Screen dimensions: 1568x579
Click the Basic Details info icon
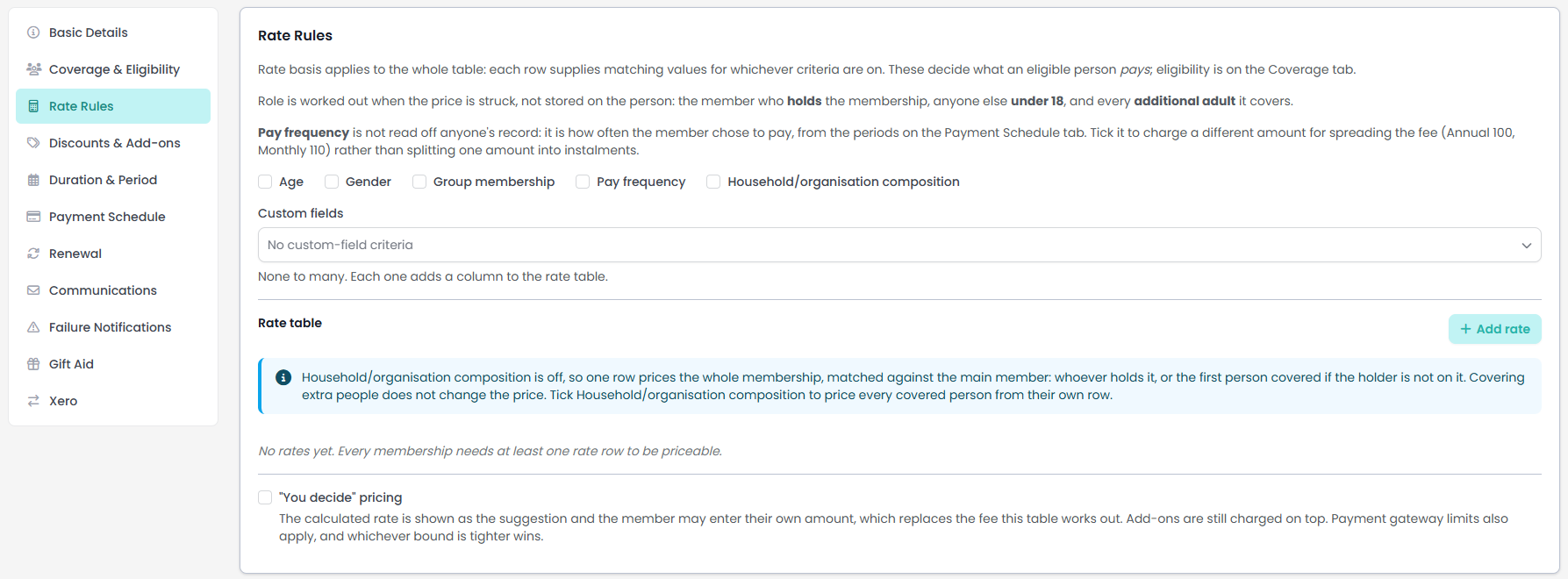[33, 32]
